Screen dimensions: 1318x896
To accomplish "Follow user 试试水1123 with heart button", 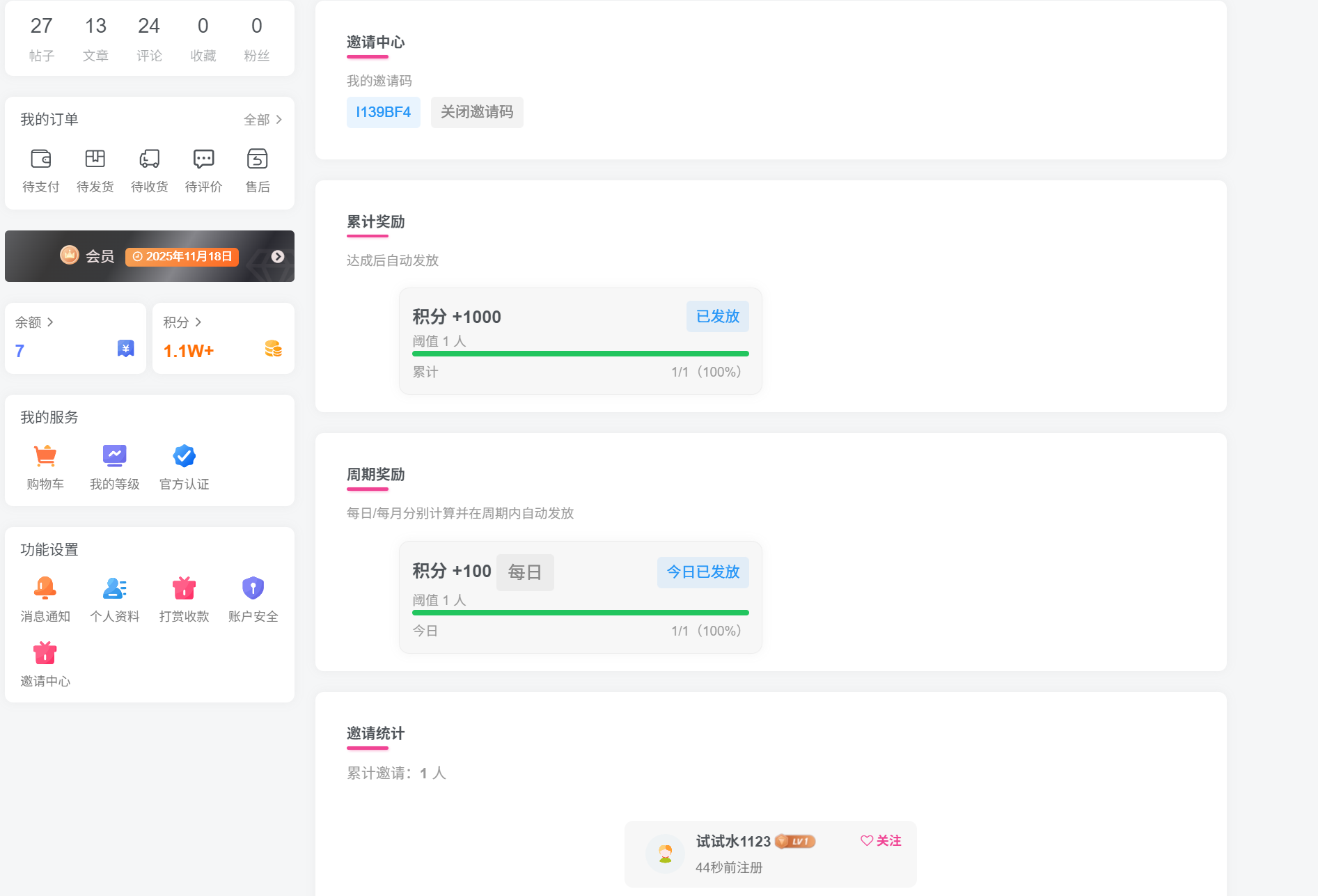I will pyautogui.click(x=881, y=841).
